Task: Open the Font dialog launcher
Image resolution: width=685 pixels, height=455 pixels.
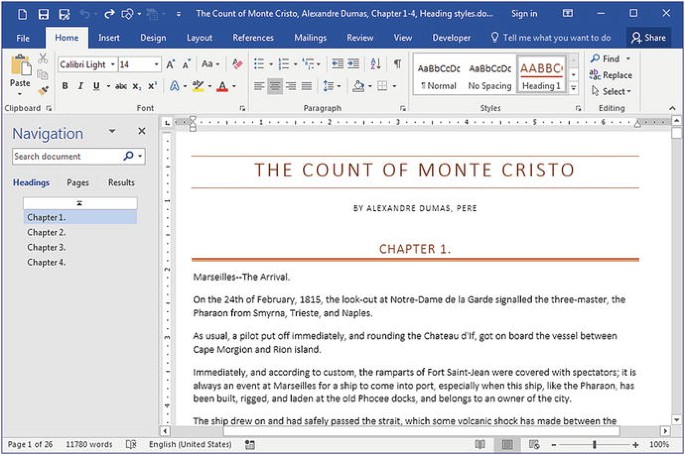Action: pyautogui.click(x=242, y=108)
